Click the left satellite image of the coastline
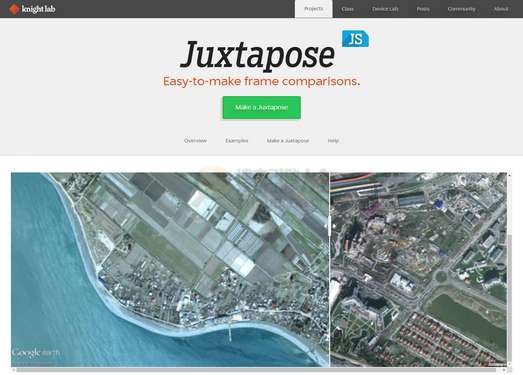The height and width of the screenshot is (375, 523). point(170,270)
